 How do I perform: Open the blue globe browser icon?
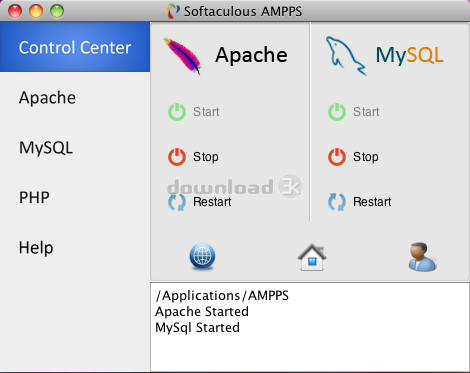(x=202, y=256)
